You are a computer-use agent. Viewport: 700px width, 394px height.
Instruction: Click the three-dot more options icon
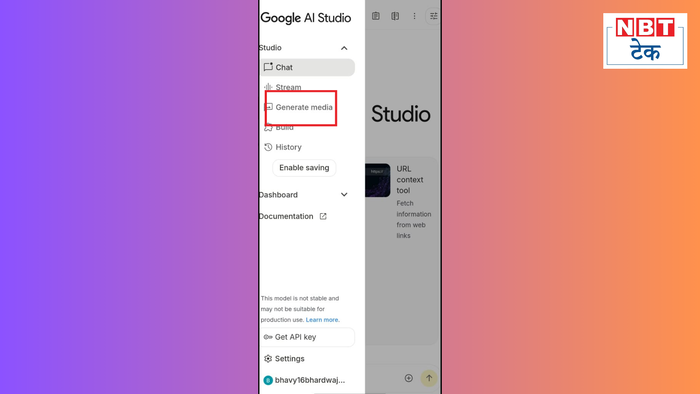tap(414, 16)
